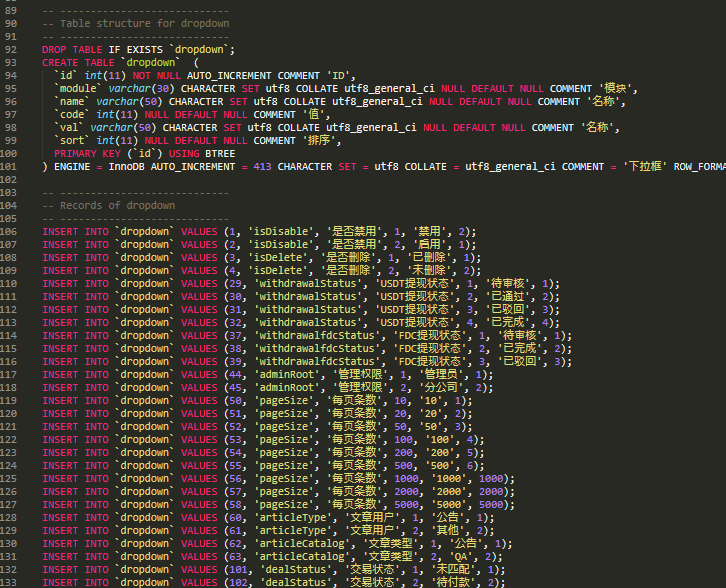Click id value 52 on line 121
Screen dimensions: 726x588
click(235, 426)
